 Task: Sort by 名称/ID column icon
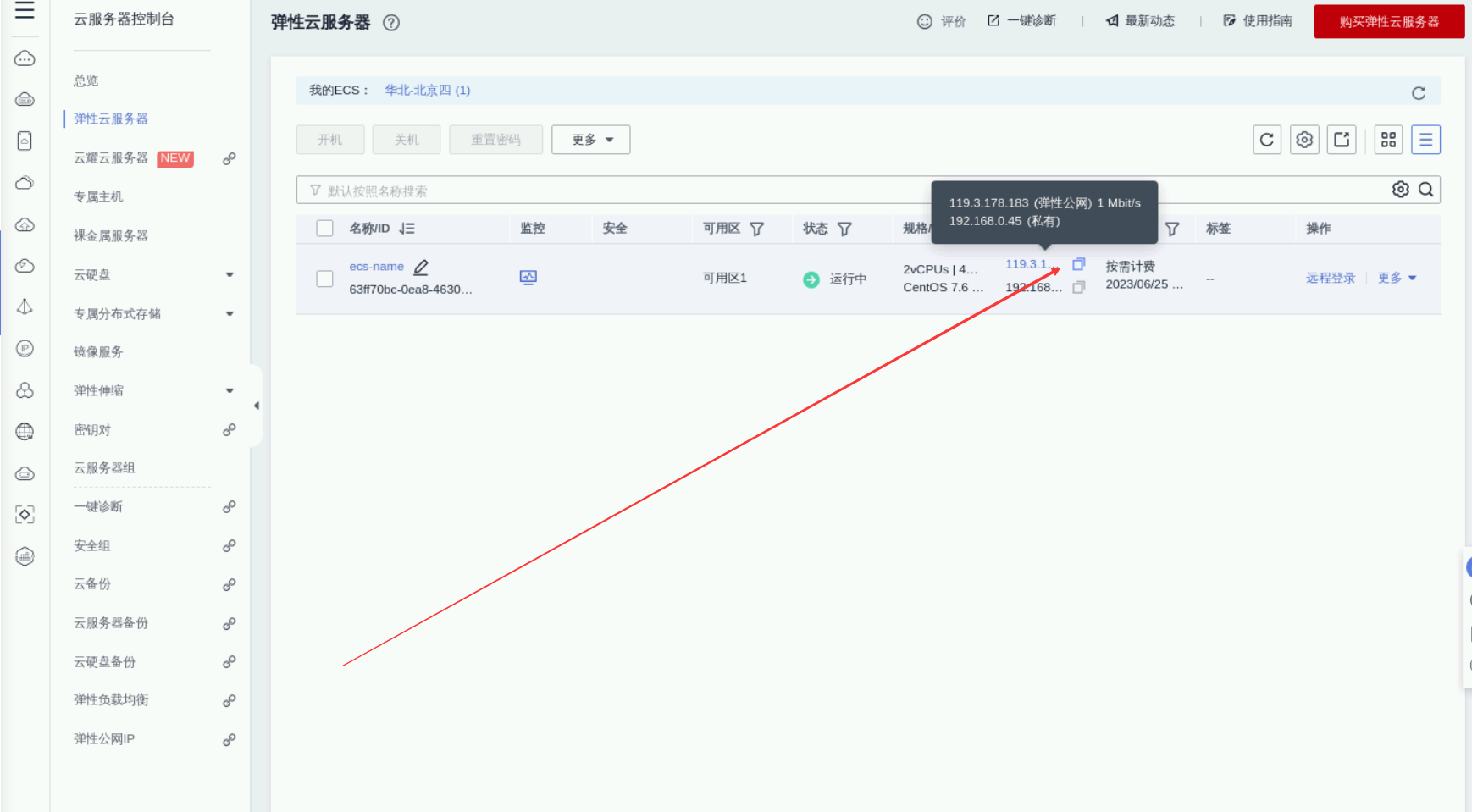407,229
